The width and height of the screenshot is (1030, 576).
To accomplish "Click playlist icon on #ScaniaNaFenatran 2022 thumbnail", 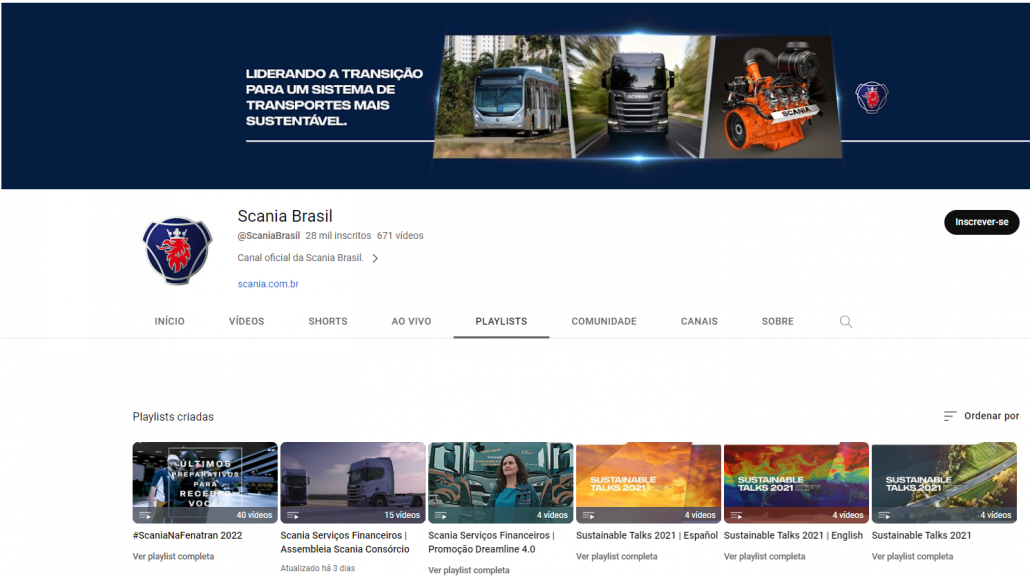I will coord(145,515).
